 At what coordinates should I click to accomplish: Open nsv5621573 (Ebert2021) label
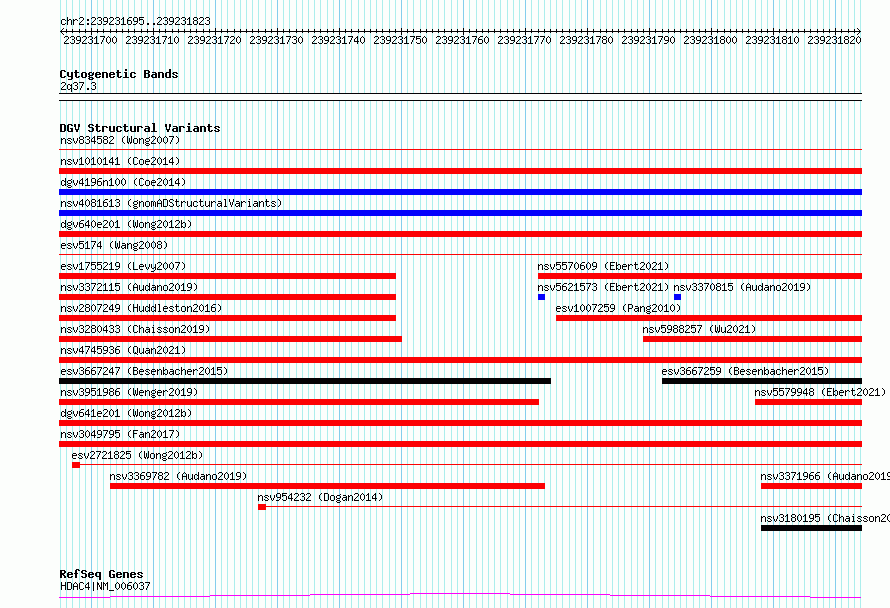[x=603, y=287]
